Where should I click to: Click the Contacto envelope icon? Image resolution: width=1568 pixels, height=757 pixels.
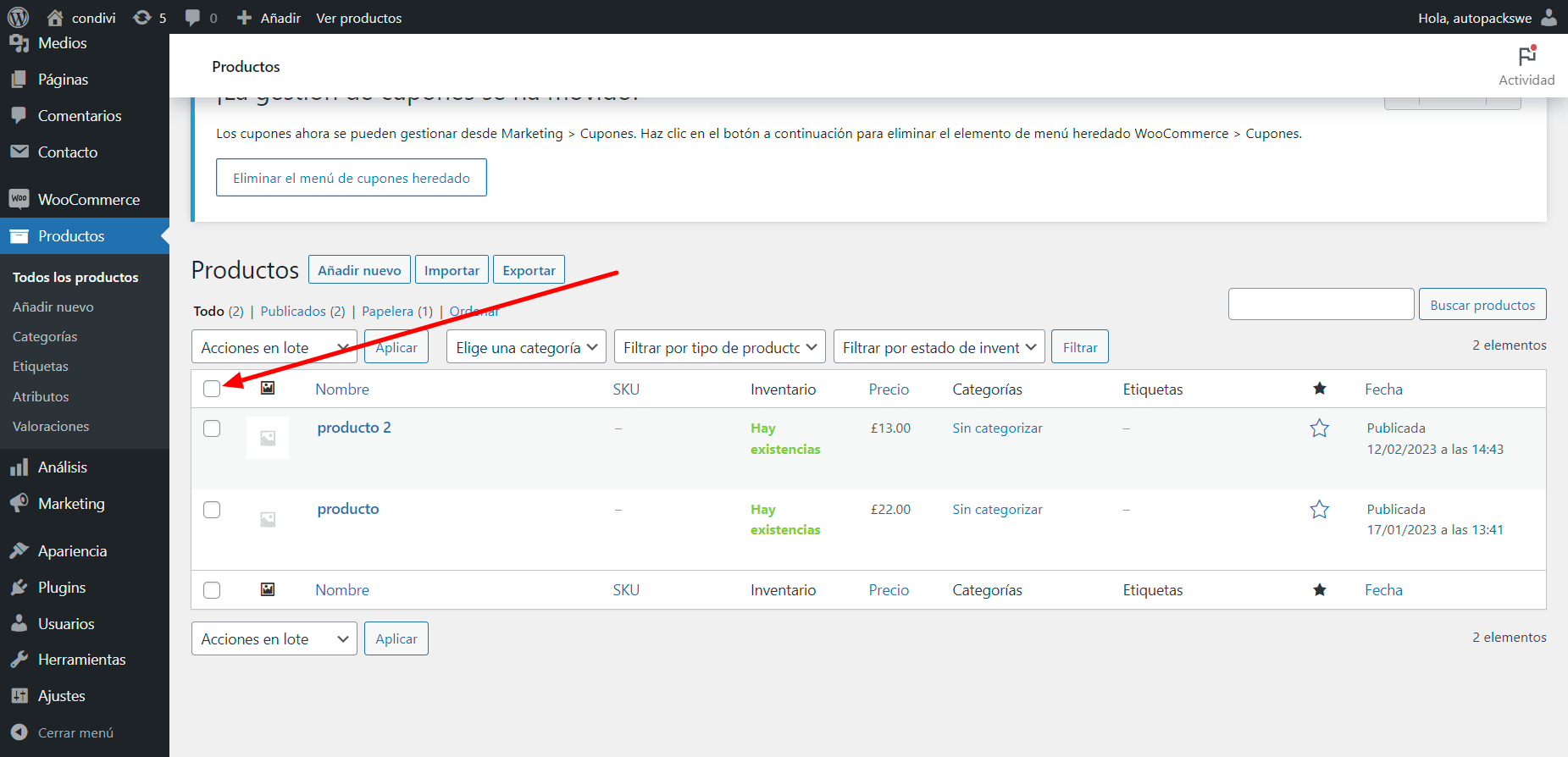pyautogui.click(x=19, y=152)
